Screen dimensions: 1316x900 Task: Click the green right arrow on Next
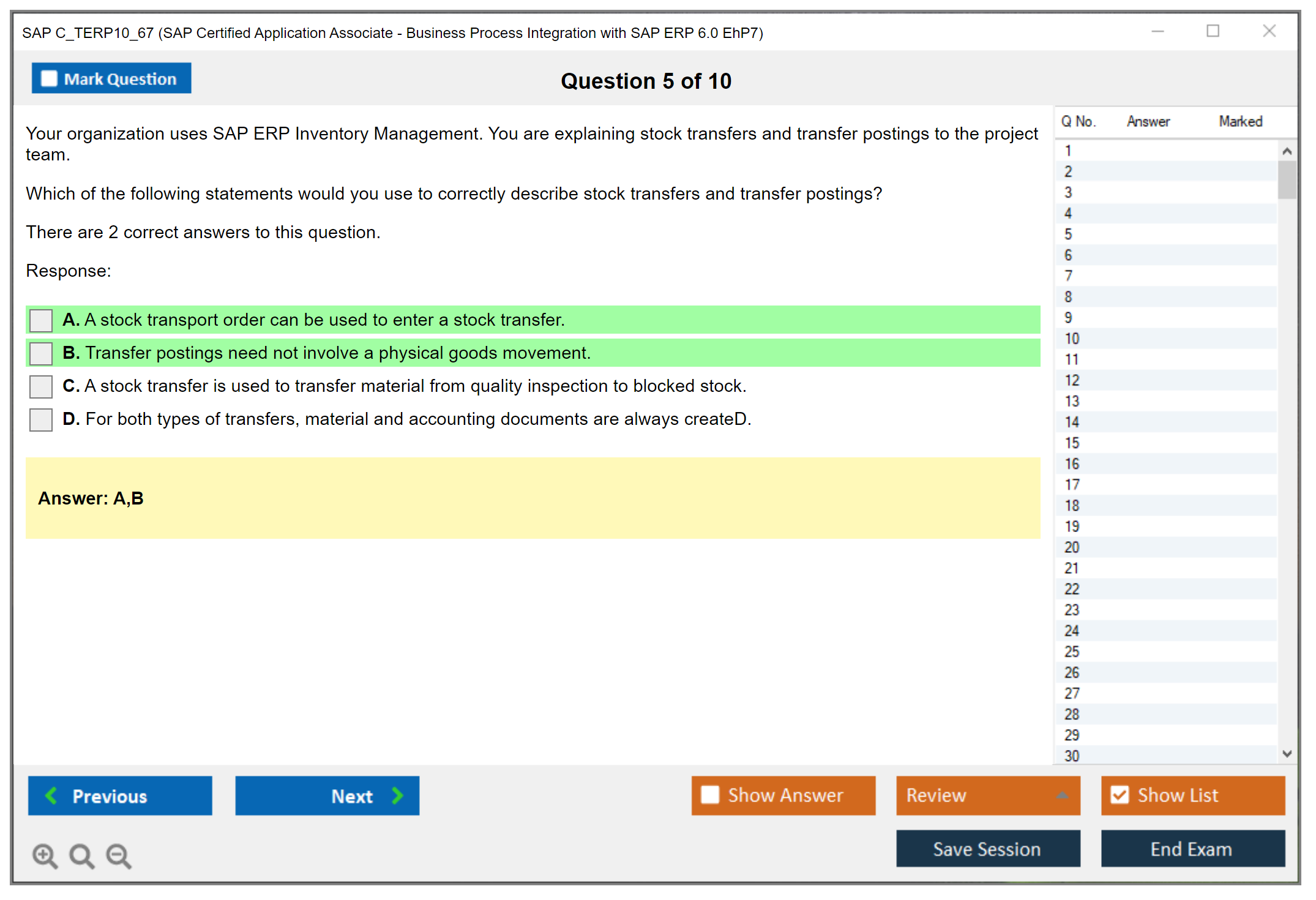tap(397, 795)
